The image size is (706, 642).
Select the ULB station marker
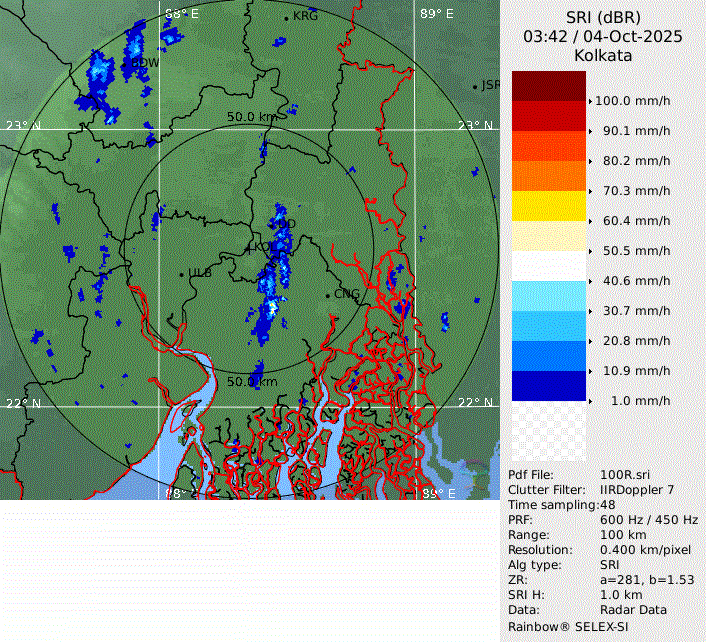pyautogui.click(x=181, y=273)
